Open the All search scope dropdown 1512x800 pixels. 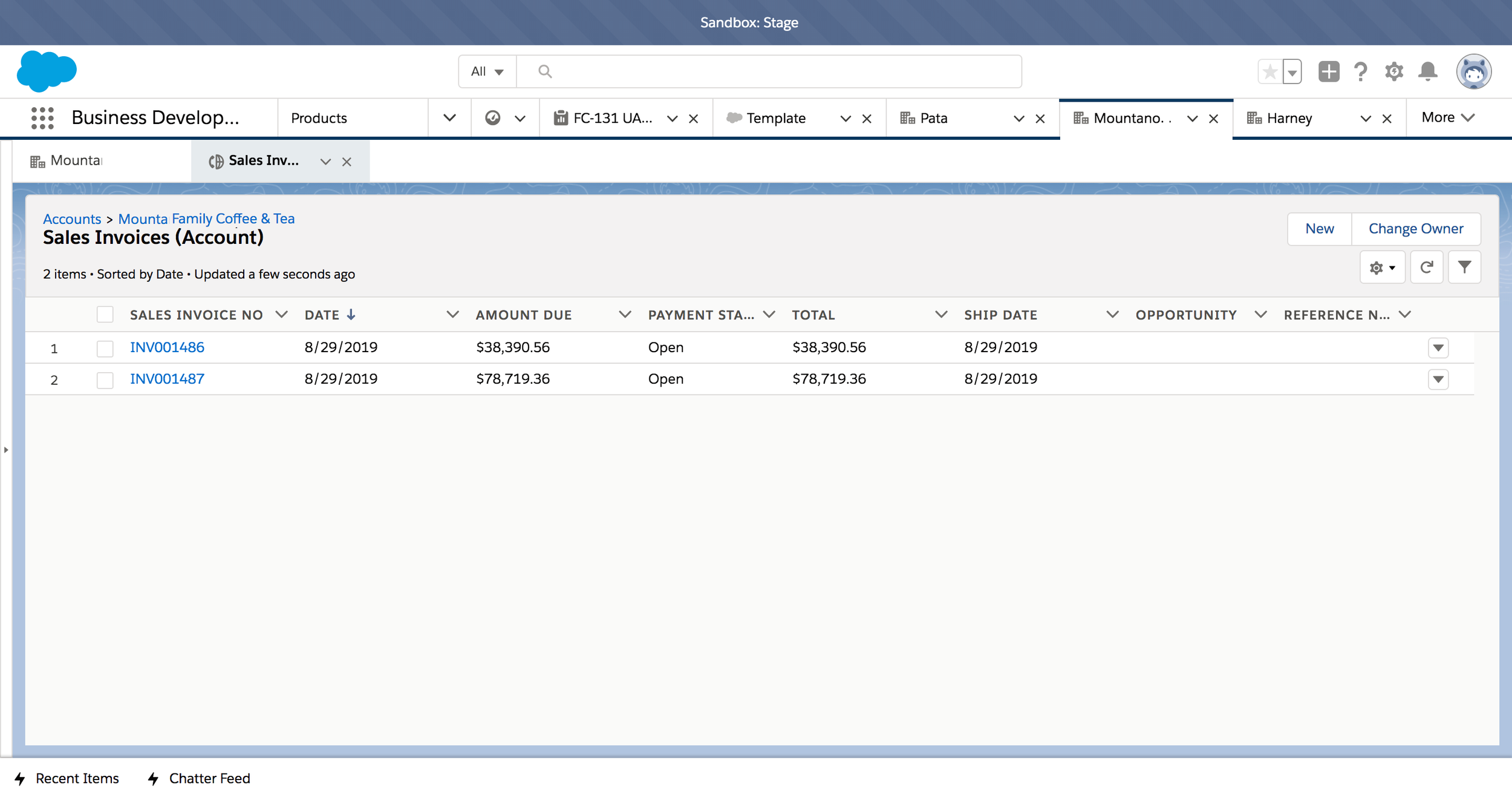[x=487, y=71]
